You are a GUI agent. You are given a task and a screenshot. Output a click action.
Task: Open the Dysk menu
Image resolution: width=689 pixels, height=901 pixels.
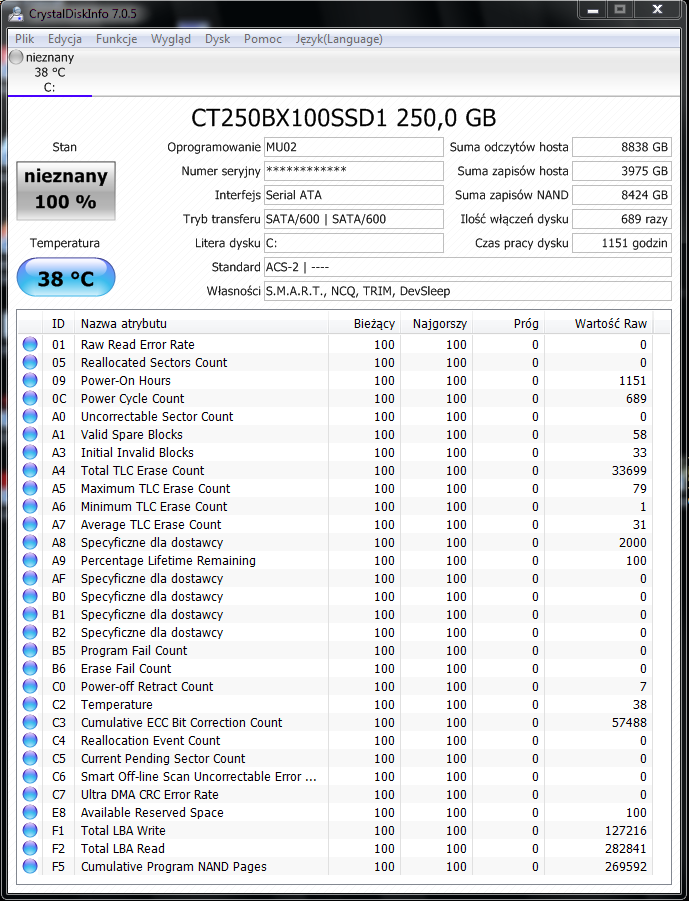tap(217, 39)
